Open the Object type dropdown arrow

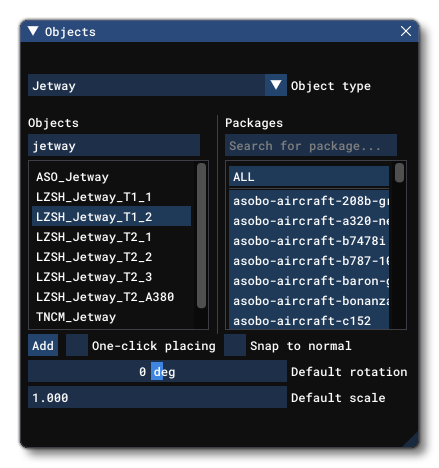point(276,85)
